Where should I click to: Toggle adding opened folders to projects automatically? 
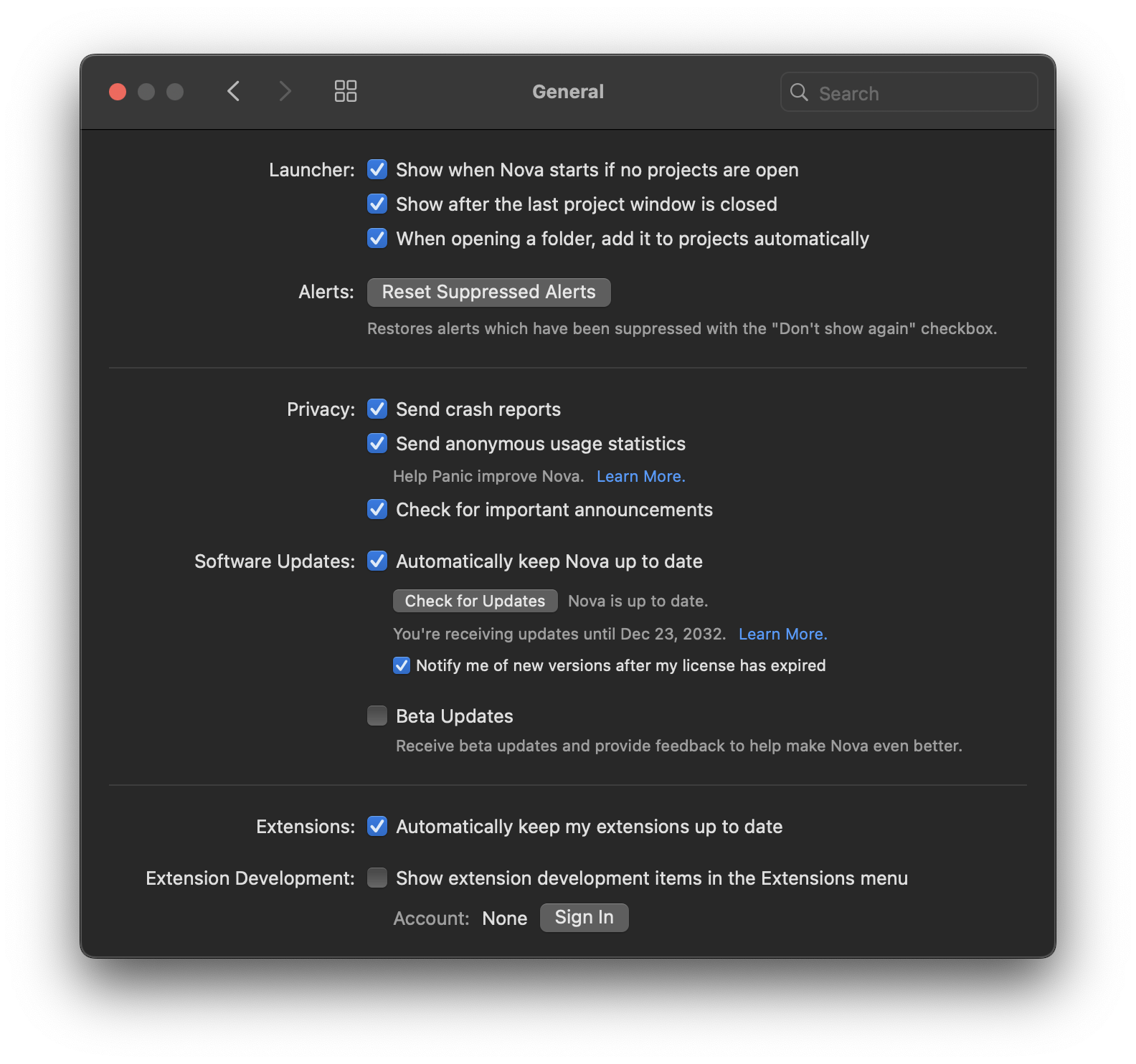point(377,239)
